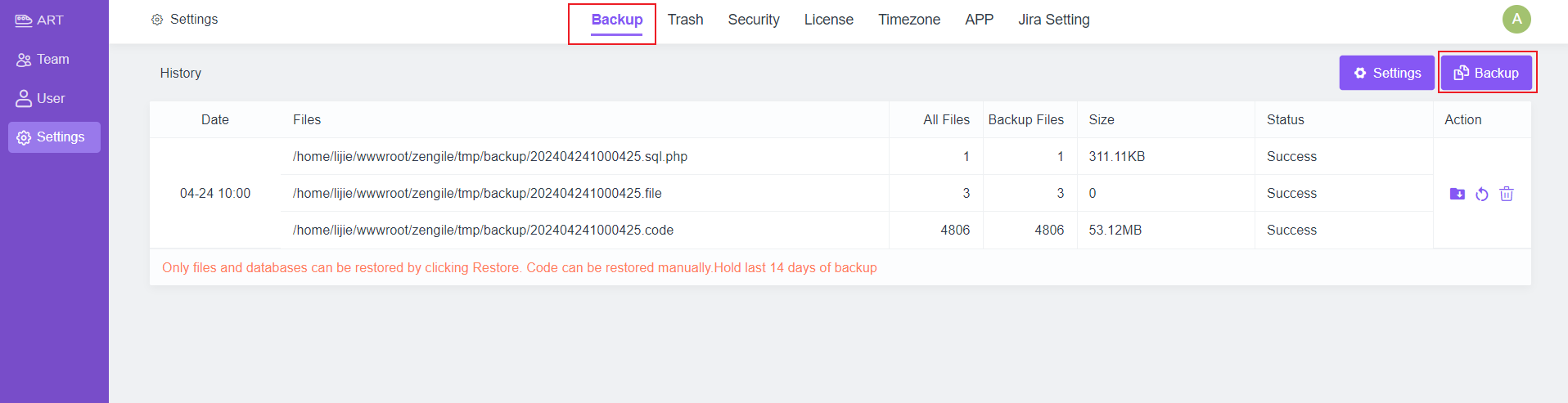Open the License tab
This screenshot has width=1568, height=403.
click(828, 20)
